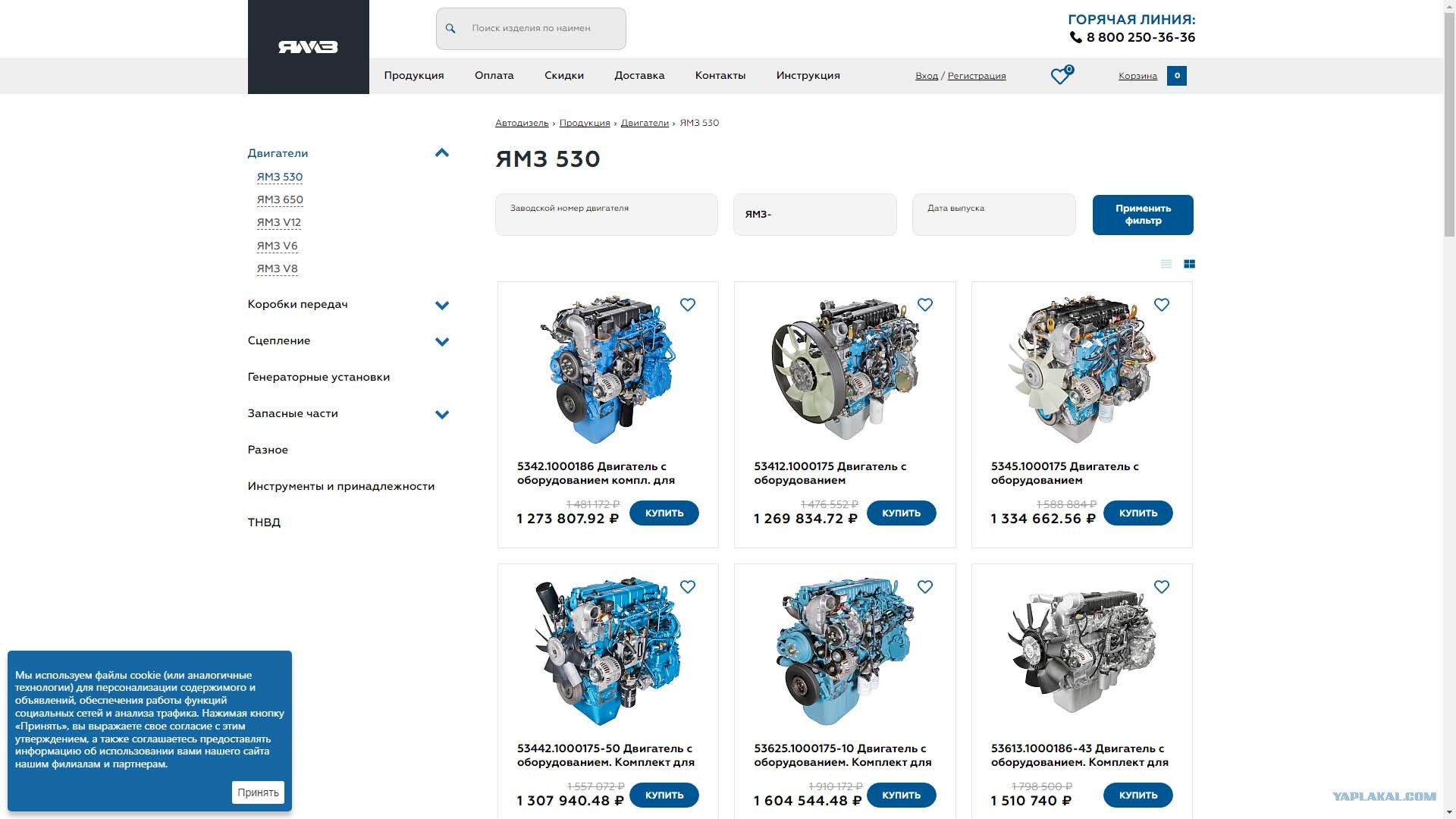1456x819 pixels.
Task: Switch to grid view layout
Action: (x=1189, y=264)
